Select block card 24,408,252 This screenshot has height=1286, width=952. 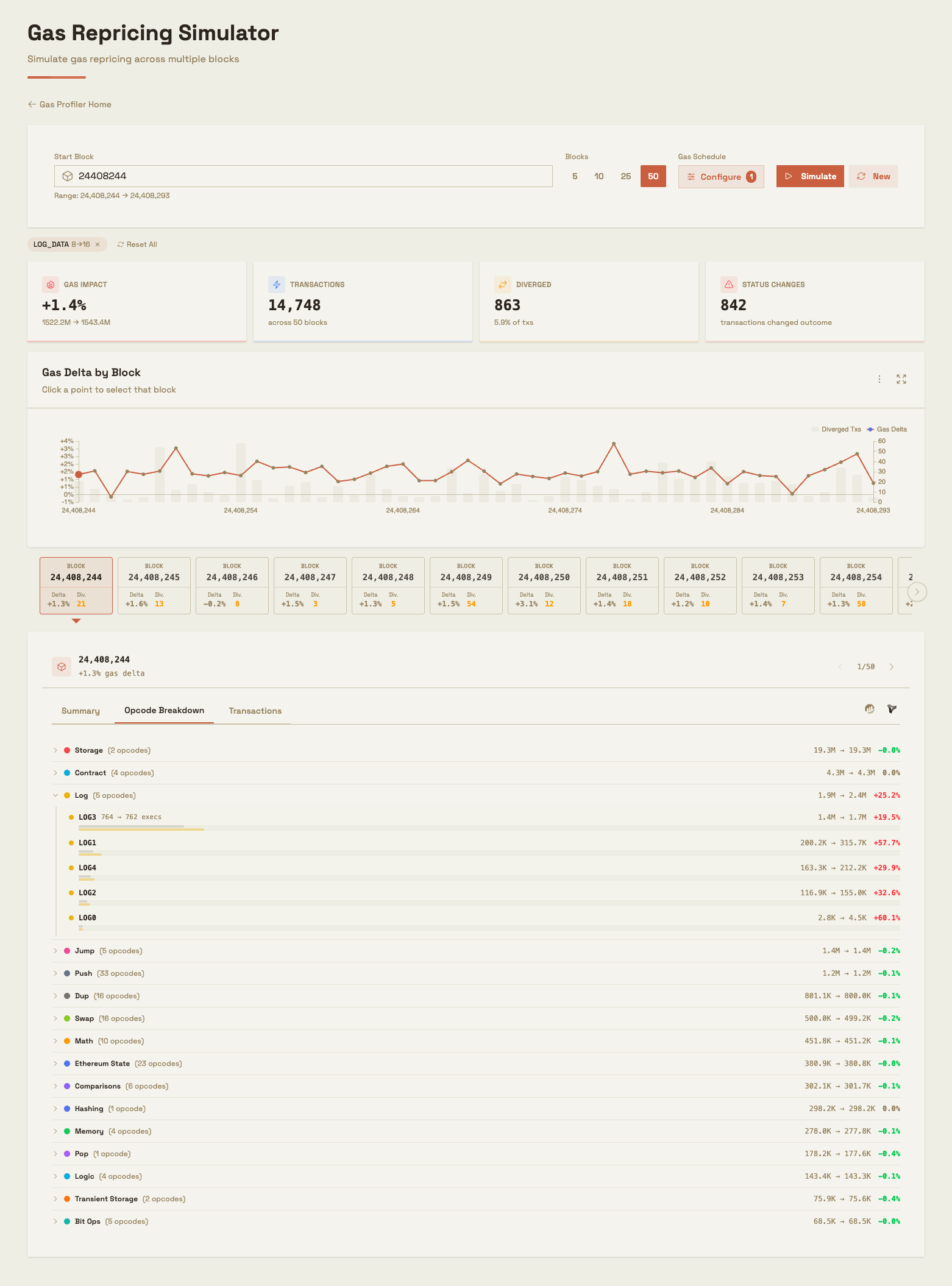[x=700, y=586]
